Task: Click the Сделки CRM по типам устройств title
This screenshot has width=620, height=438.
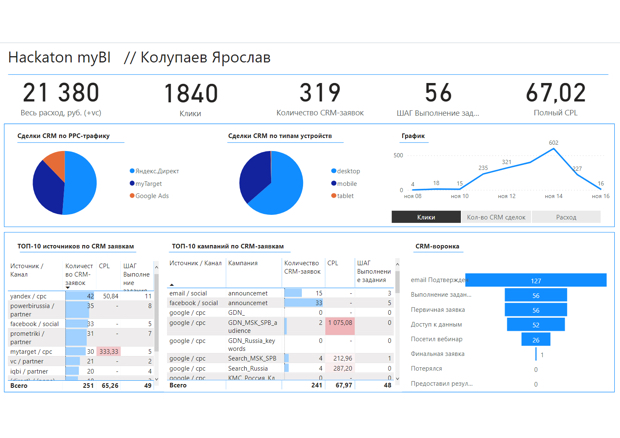Action: [x=280, y=136]
